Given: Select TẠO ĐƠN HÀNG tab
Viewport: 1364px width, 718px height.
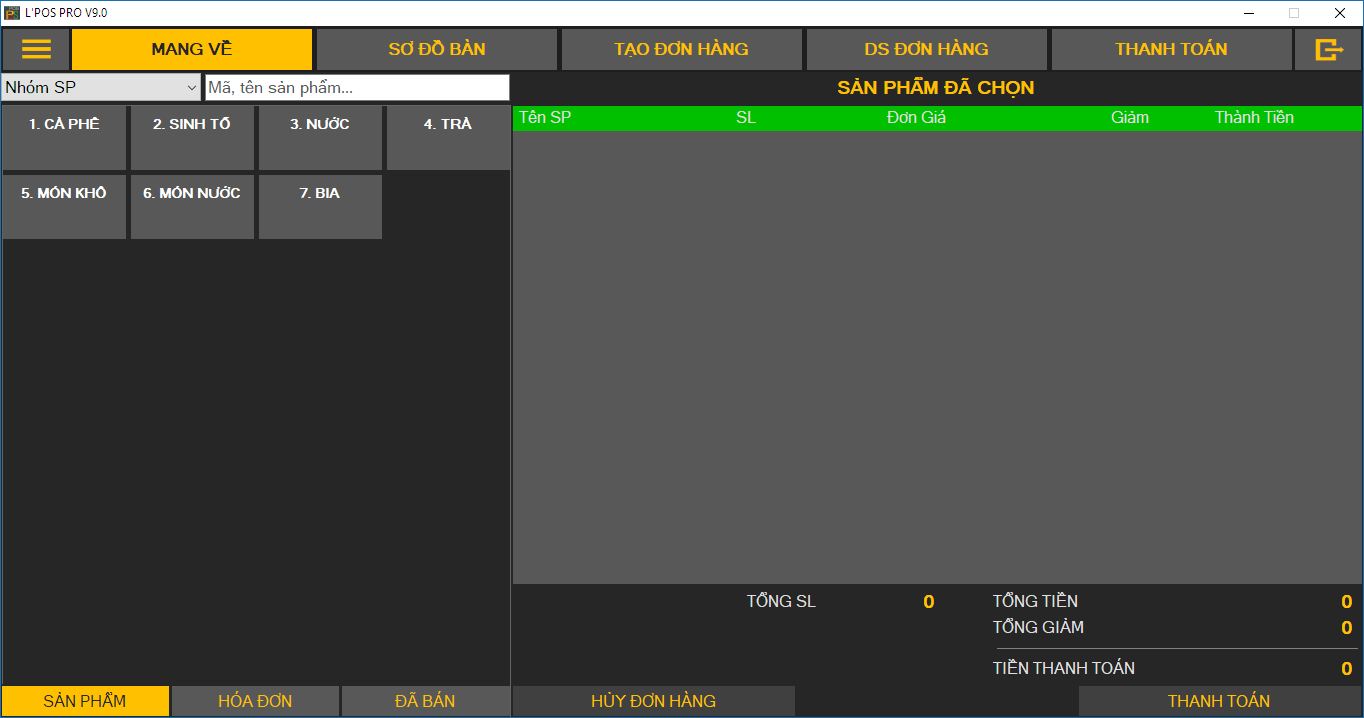Looking at the screenshot, I should pos(681,49).
